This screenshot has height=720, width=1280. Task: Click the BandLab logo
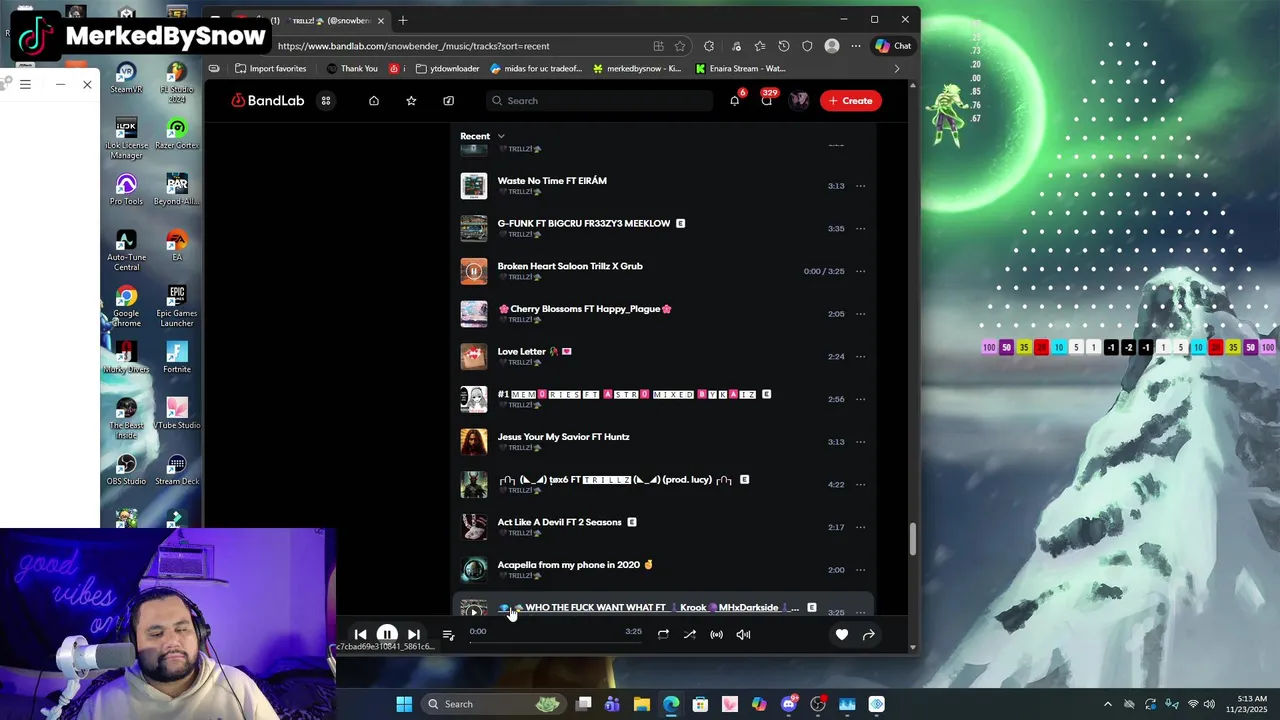pos(268,101)
